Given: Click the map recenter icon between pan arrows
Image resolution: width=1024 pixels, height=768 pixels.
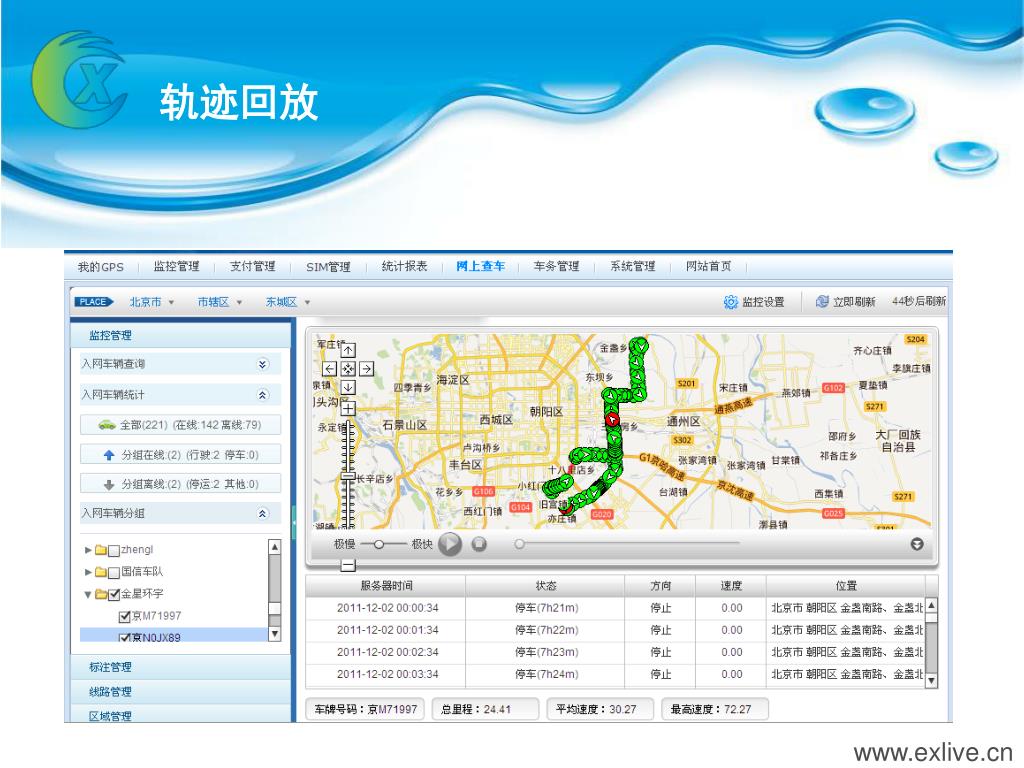Looking at the screenshot, I should (348, 369).
